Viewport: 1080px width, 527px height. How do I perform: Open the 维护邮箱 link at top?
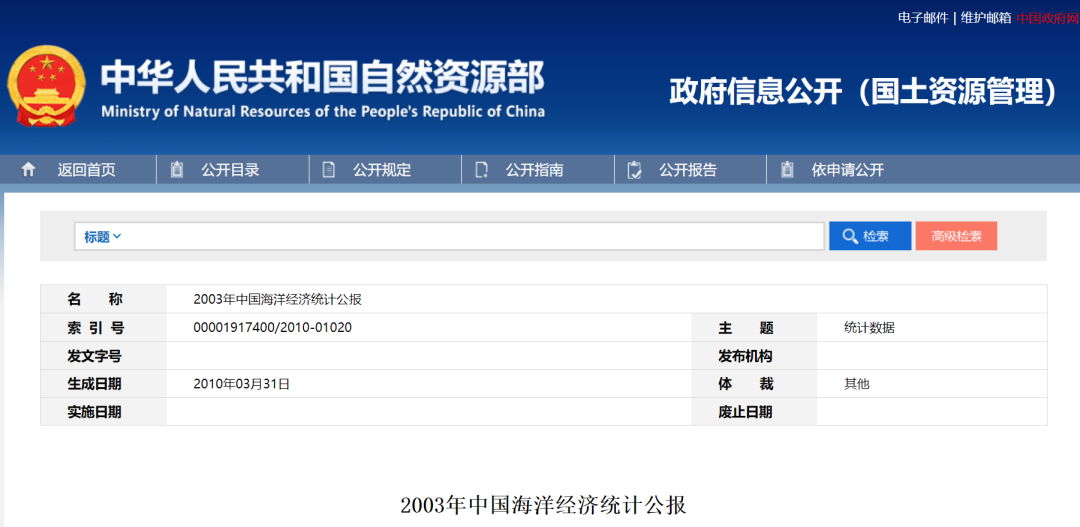[985, 18]
